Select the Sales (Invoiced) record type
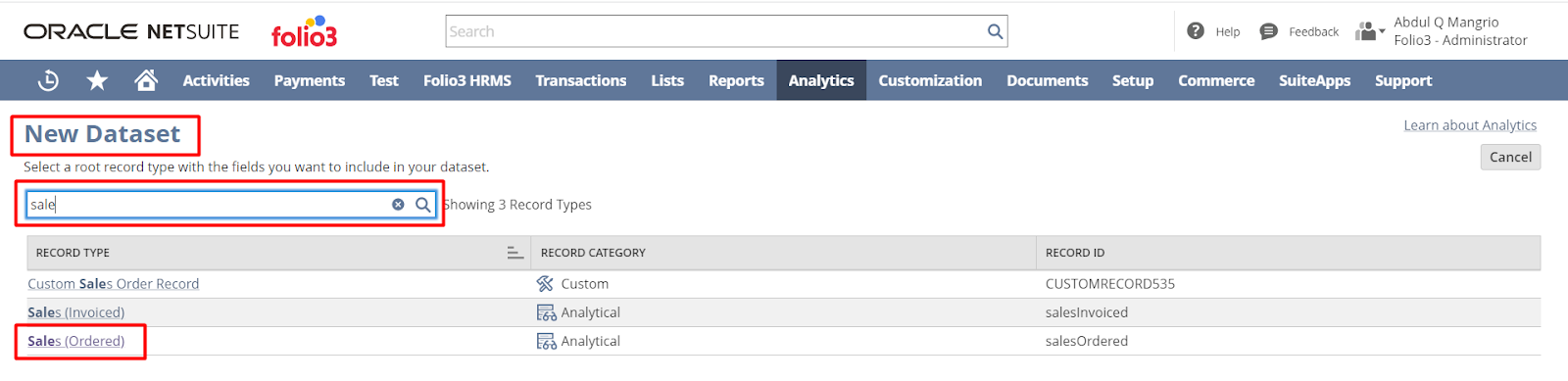Screen dimensions: 1568x381 pyautogui.click(x=76, y=312)
